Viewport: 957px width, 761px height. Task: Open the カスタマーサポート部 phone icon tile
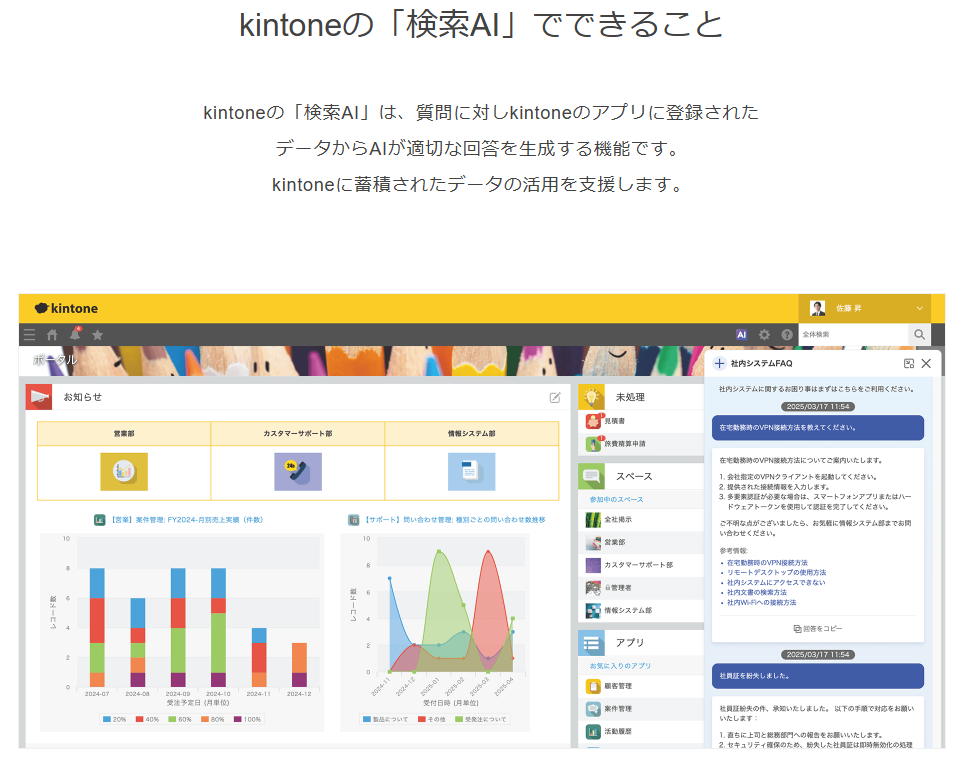pos(298,472)
